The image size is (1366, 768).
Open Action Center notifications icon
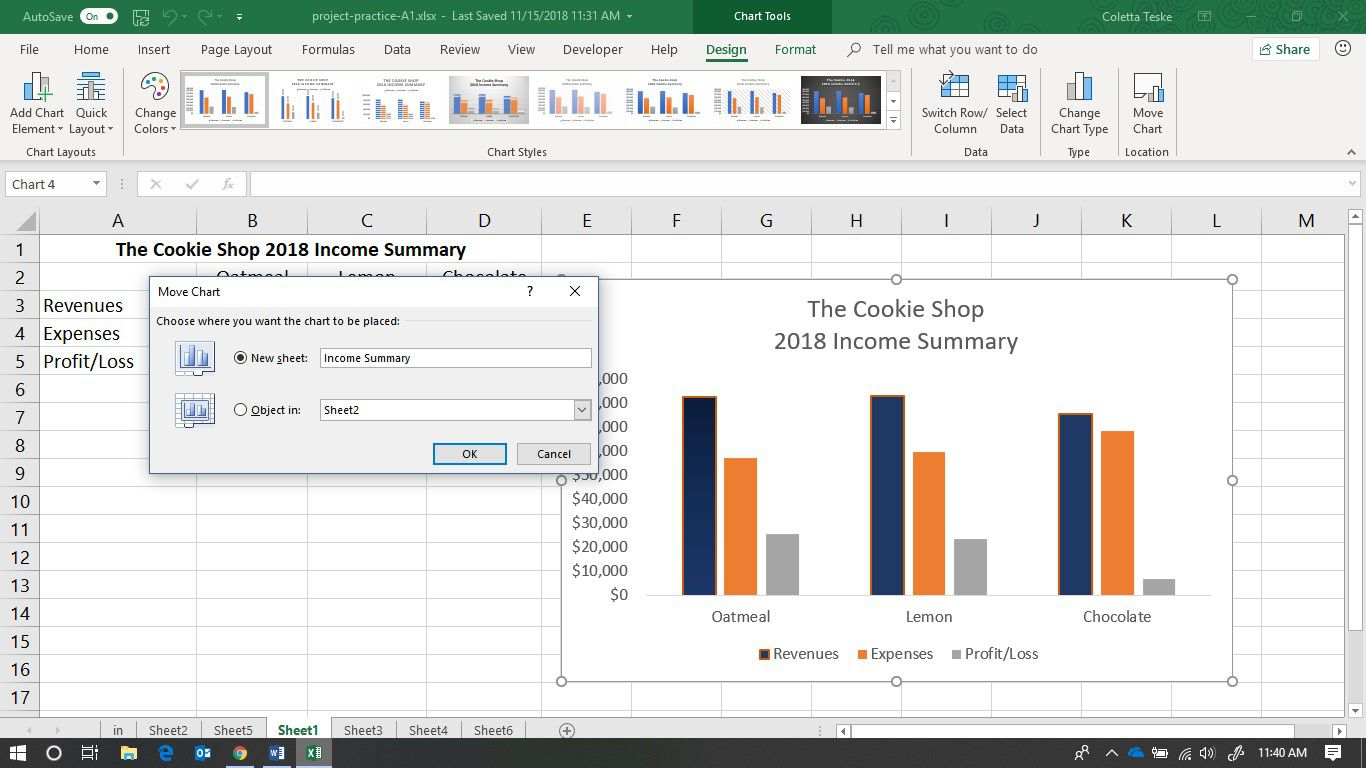[1333, 753]
